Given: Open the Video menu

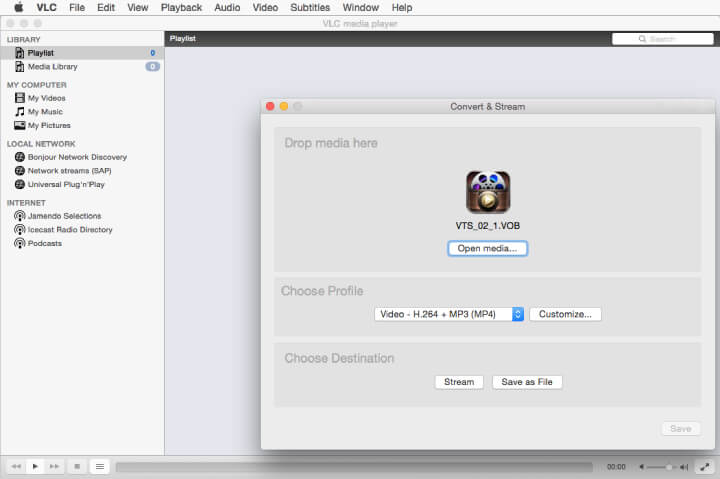Looking at the screenshot, I should [x=265, y=8].
